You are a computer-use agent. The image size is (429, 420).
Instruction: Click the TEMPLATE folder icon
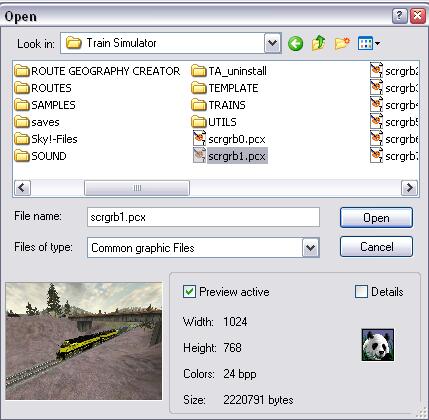pos(199,88)
